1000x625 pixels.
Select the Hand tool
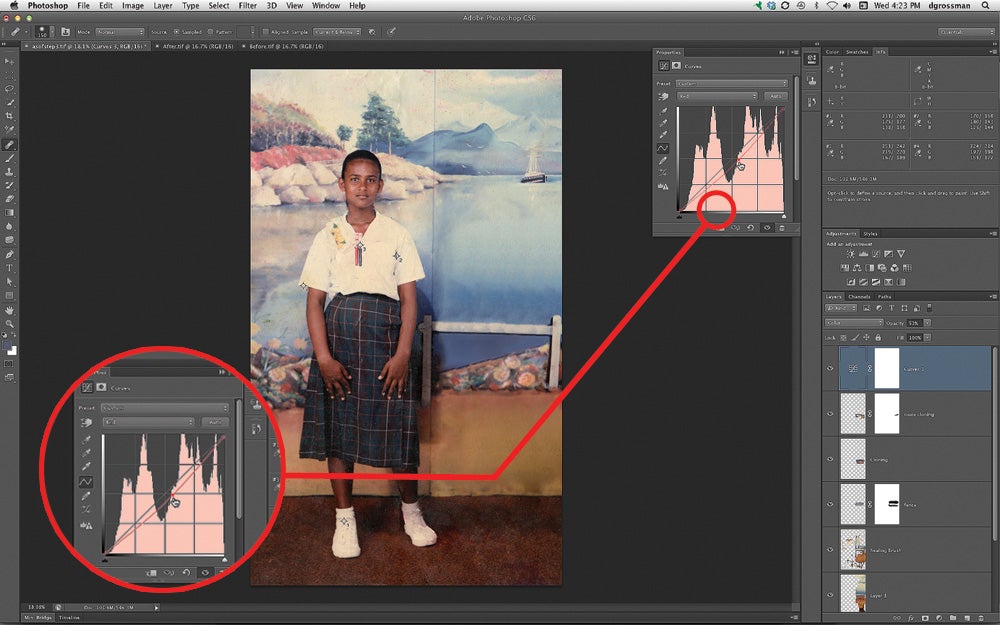(9, 310)
